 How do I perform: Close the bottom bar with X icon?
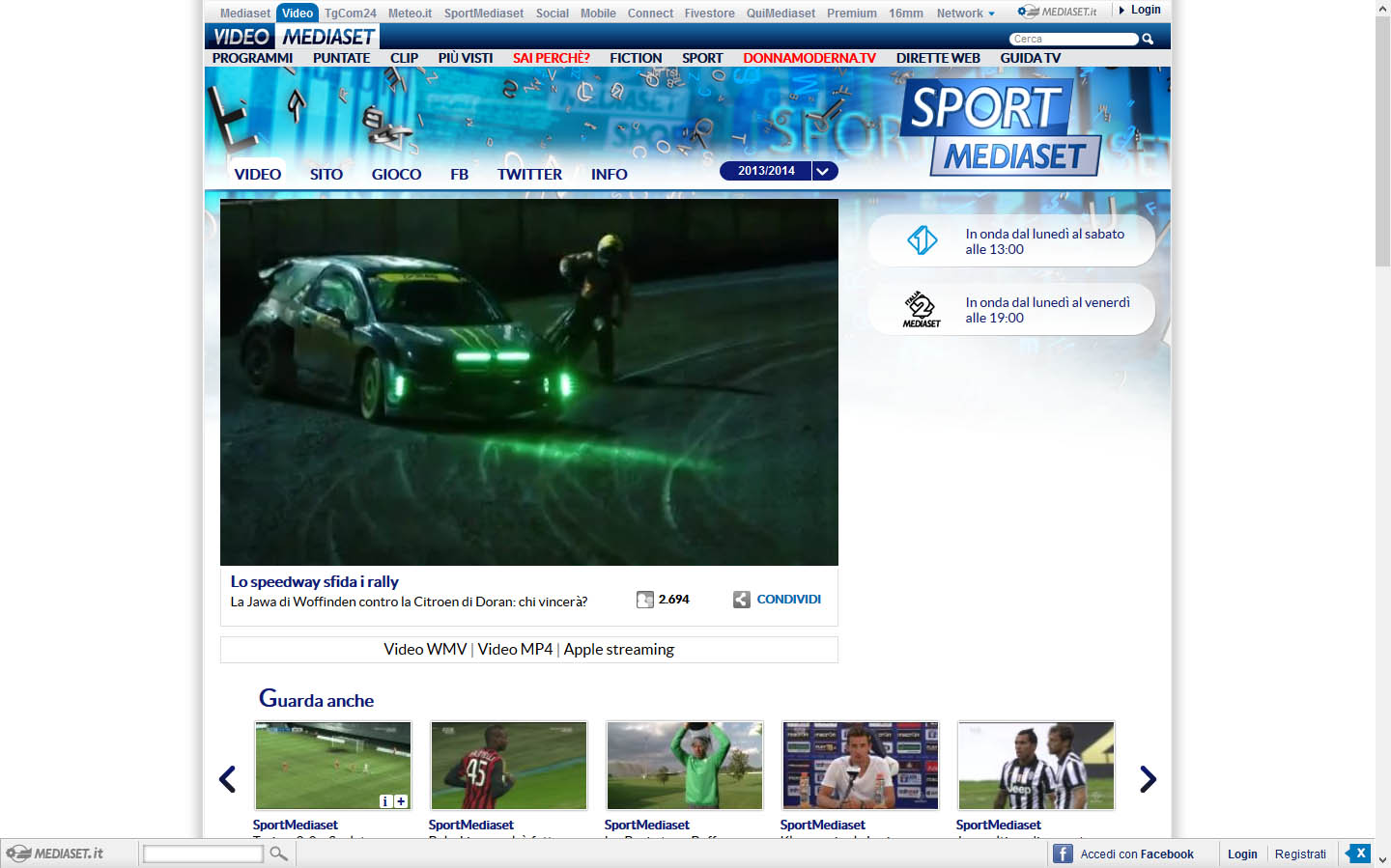1359,854
